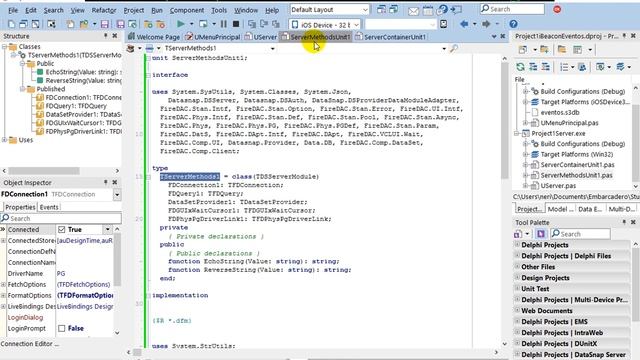Click the Save file toolbar icon
Image resolution: width=640 pixels, height=360 pixels.
coord(104,24)
